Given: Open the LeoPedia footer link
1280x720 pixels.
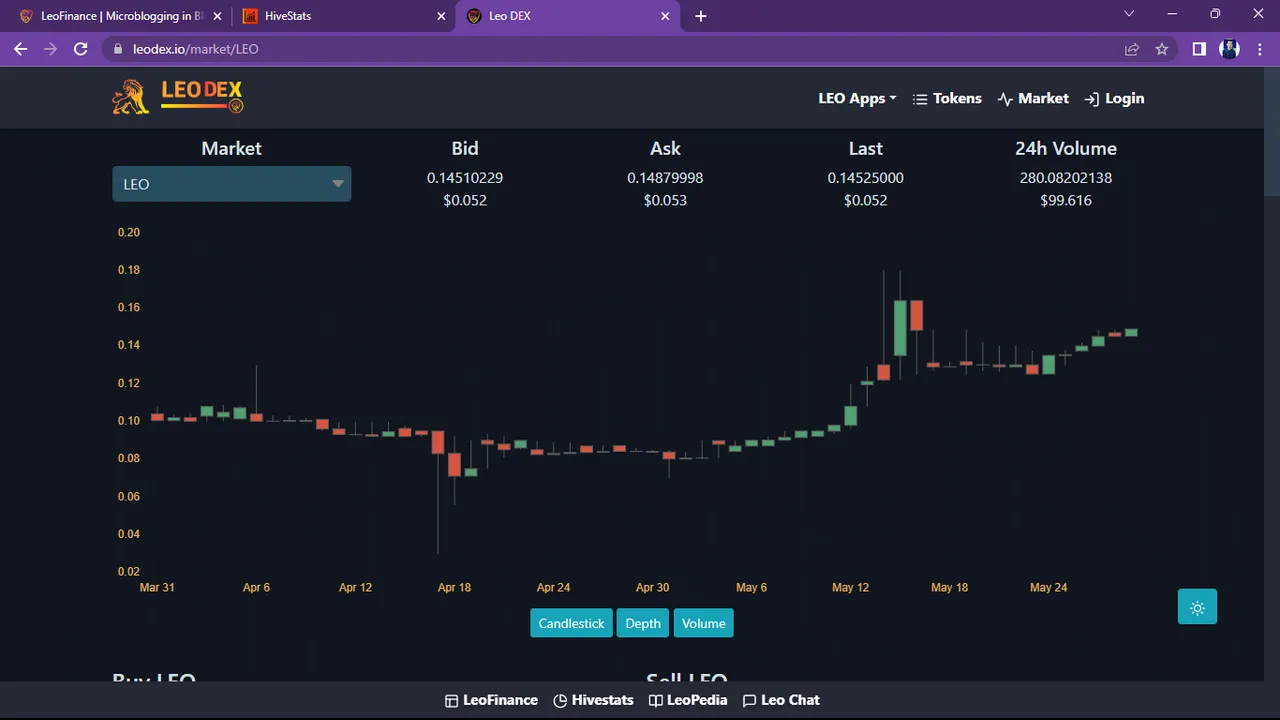Looking at the screenshot, I should [688, 700].
